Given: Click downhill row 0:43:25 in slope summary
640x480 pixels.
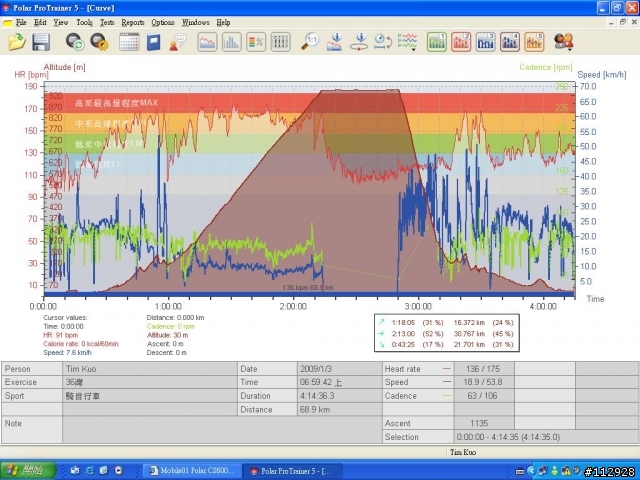Looking at the screenshot, I should click(x=446, y=344).
